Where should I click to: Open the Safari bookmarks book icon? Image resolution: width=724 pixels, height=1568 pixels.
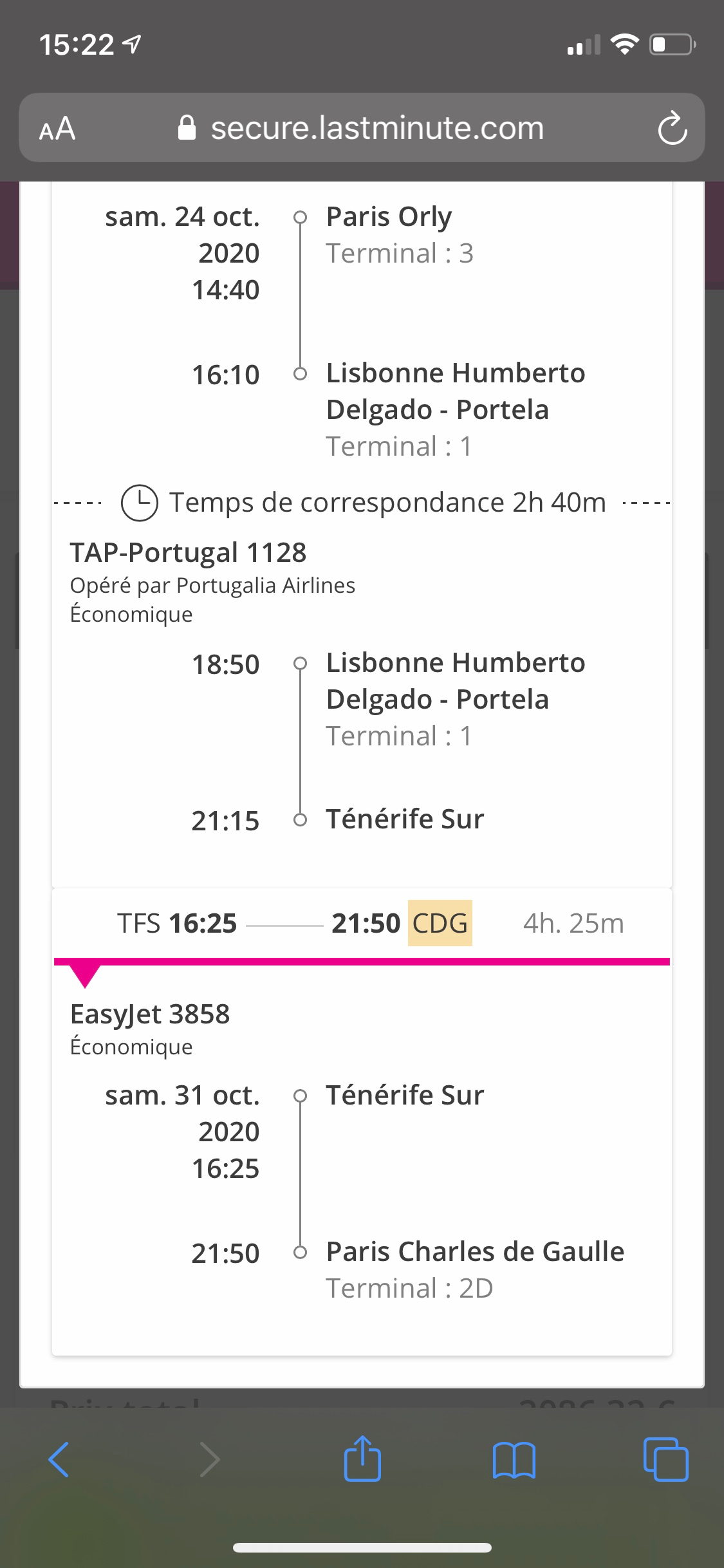(514, 1459)
